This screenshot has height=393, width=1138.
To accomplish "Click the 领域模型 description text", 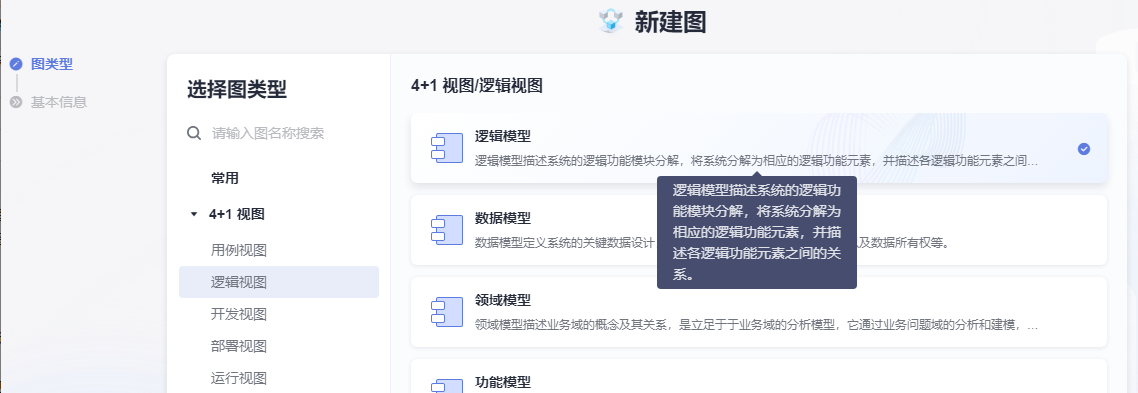I will (x=756, y=325).
